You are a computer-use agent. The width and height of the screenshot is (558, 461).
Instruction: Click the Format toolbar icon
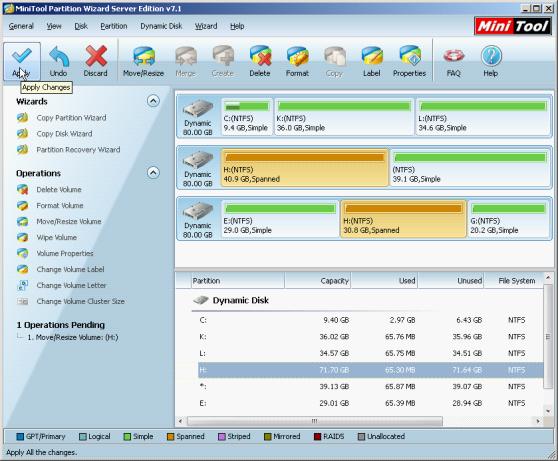298,57
